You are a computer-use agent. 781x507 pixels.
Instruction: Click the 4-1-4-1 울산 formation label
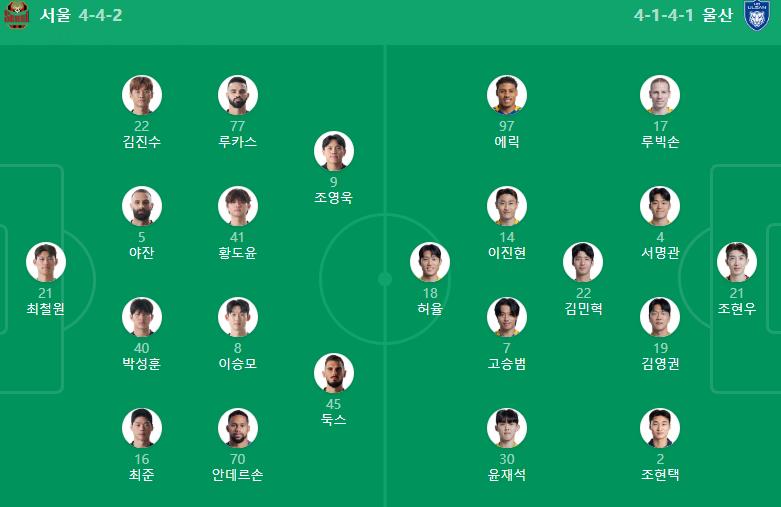click(x=690, y=16)
